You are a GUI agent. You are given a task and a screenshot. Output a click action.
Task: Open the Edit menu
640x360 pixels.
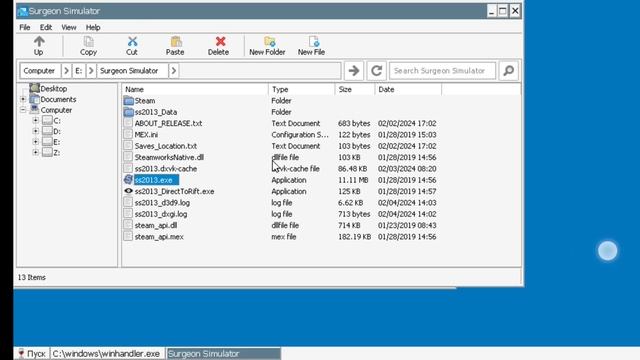(x=46, y=27)
